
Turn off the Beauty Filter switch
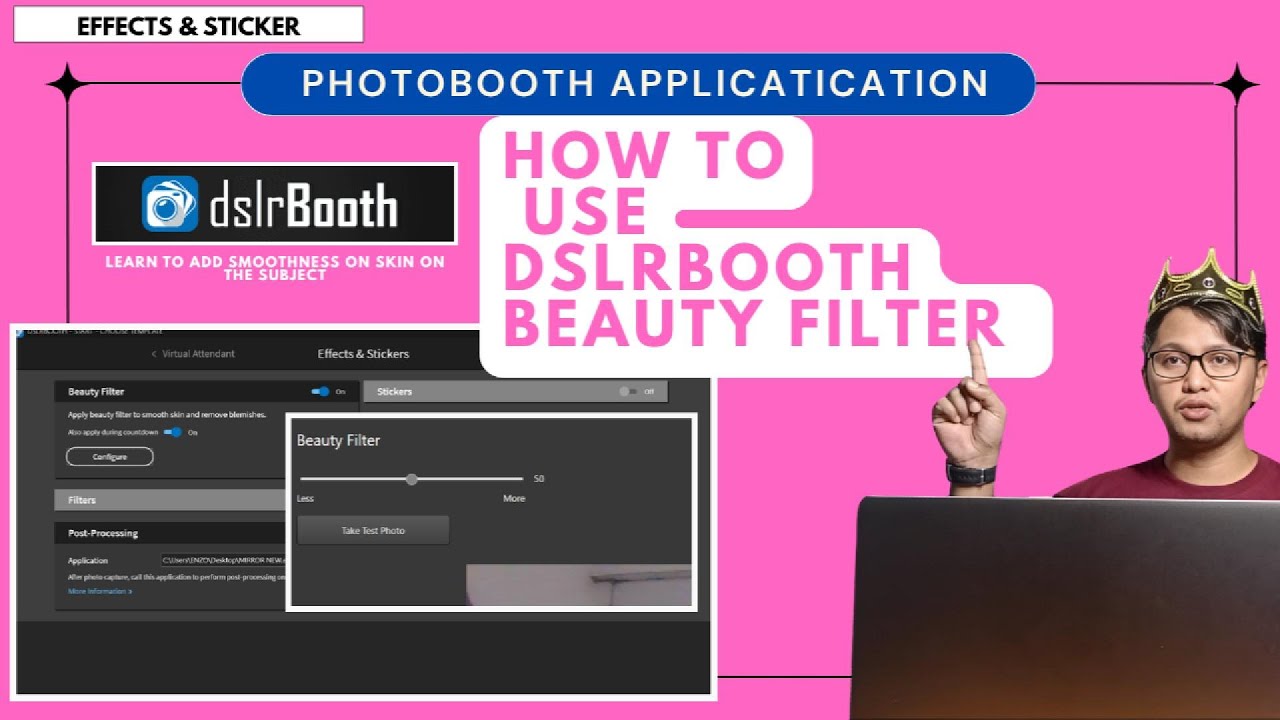(x=320, y=392)
